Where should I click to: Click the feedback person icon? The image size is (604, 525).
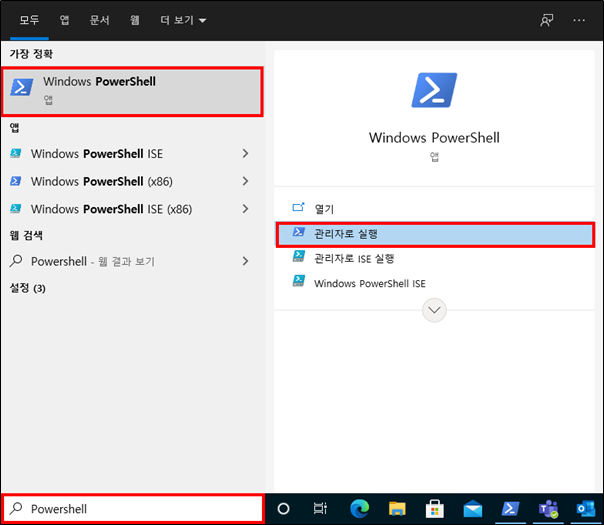point(547,20)
